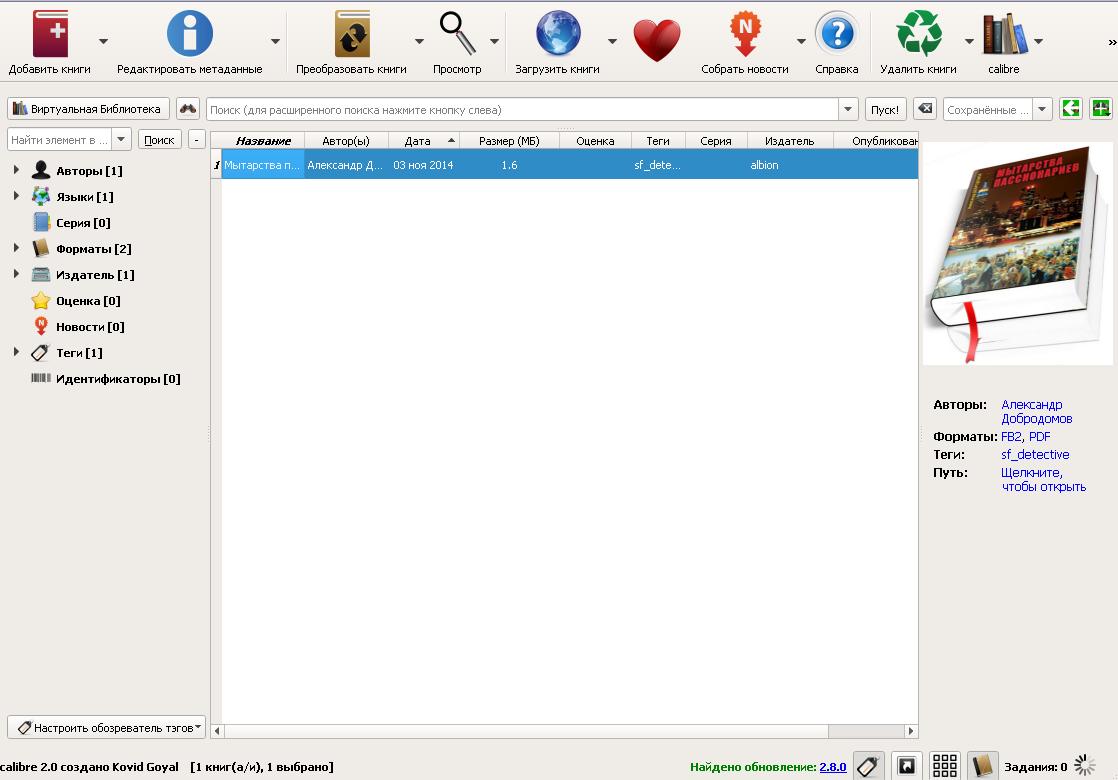Screen dimensions: 1118x780
Task: Toggle the cover grid view button
Action: (945, 766)
